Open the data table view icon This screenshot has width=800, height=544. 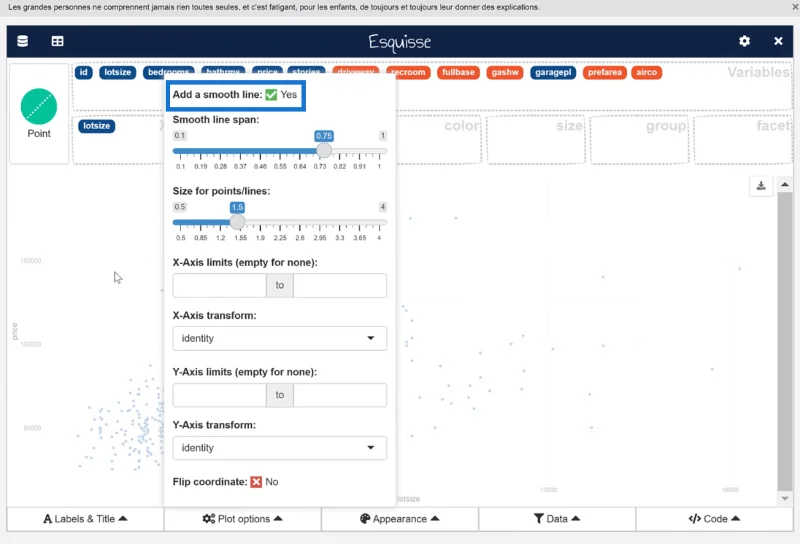pyautogui.click(x=58, y=41)
